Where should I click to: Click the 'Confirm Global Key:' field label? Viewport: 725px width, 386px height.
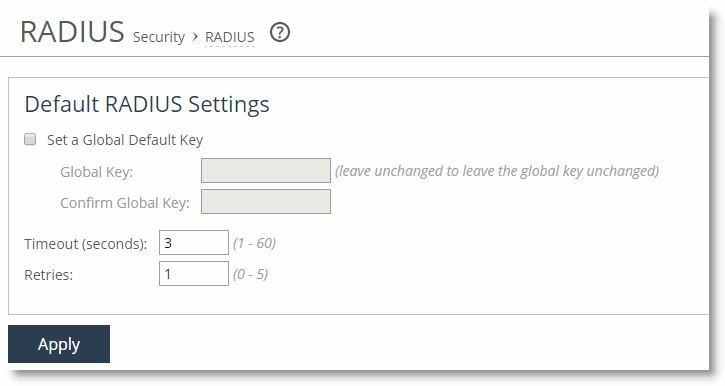[125, 203]
